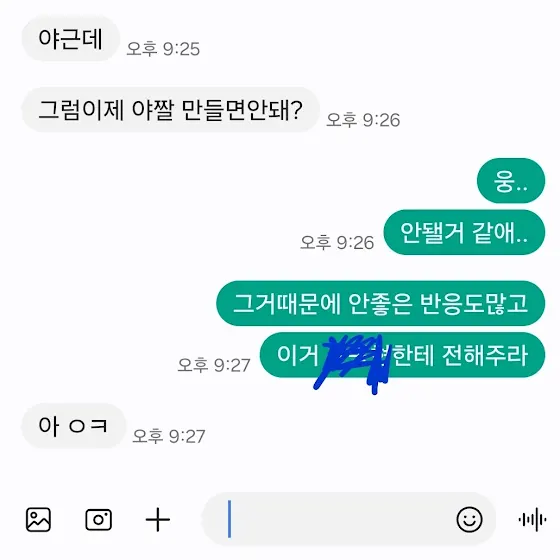Tap the camera icon
Viewport: 560px width, 560px height.
tap(99, 519)
